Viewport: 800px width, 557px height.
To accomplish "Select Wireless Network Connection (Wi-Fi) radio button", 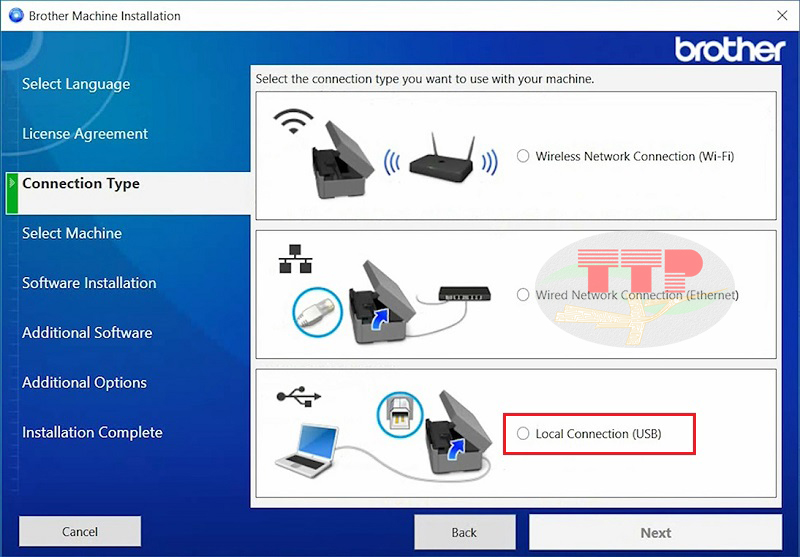I will tap(523, 156).
